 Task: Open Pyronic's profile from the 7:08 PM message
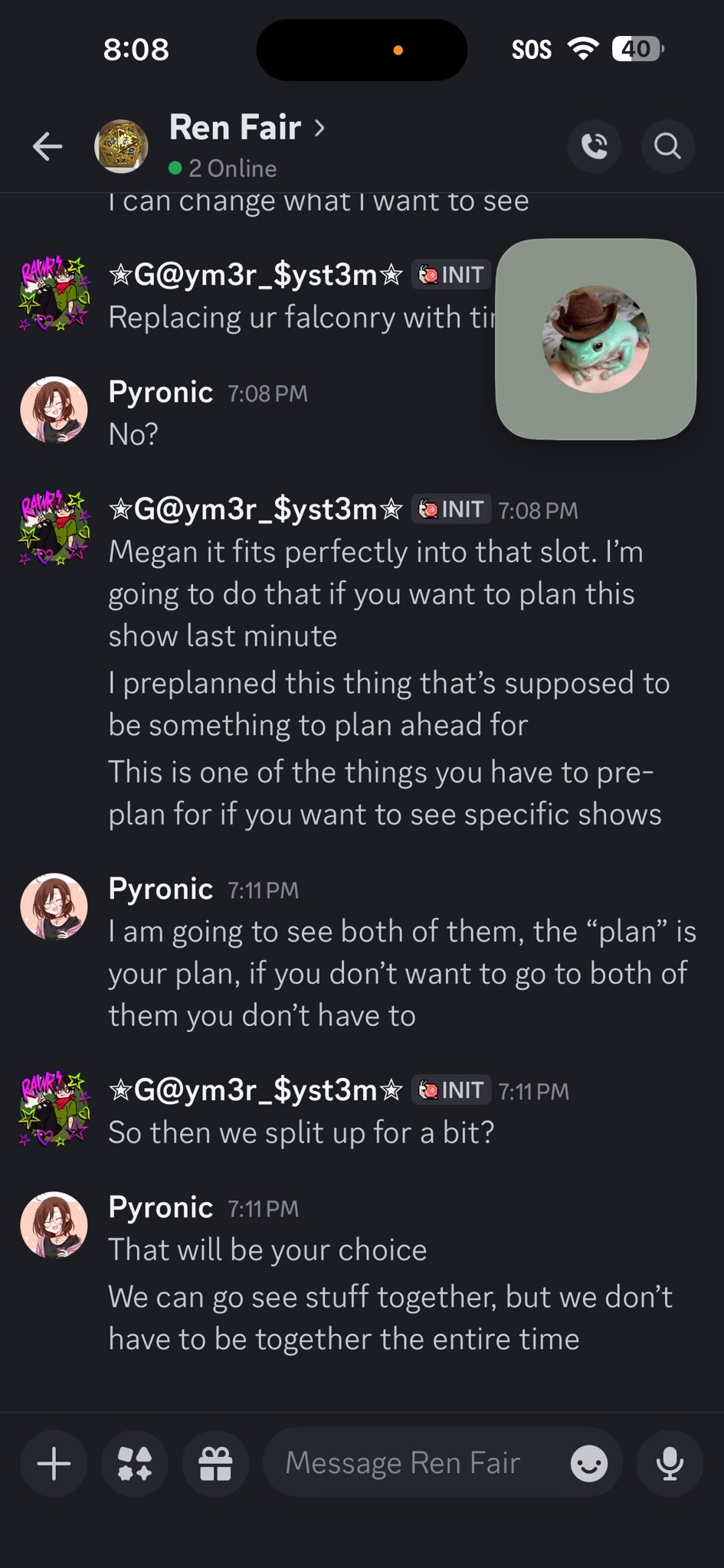[x=54, y=410]
